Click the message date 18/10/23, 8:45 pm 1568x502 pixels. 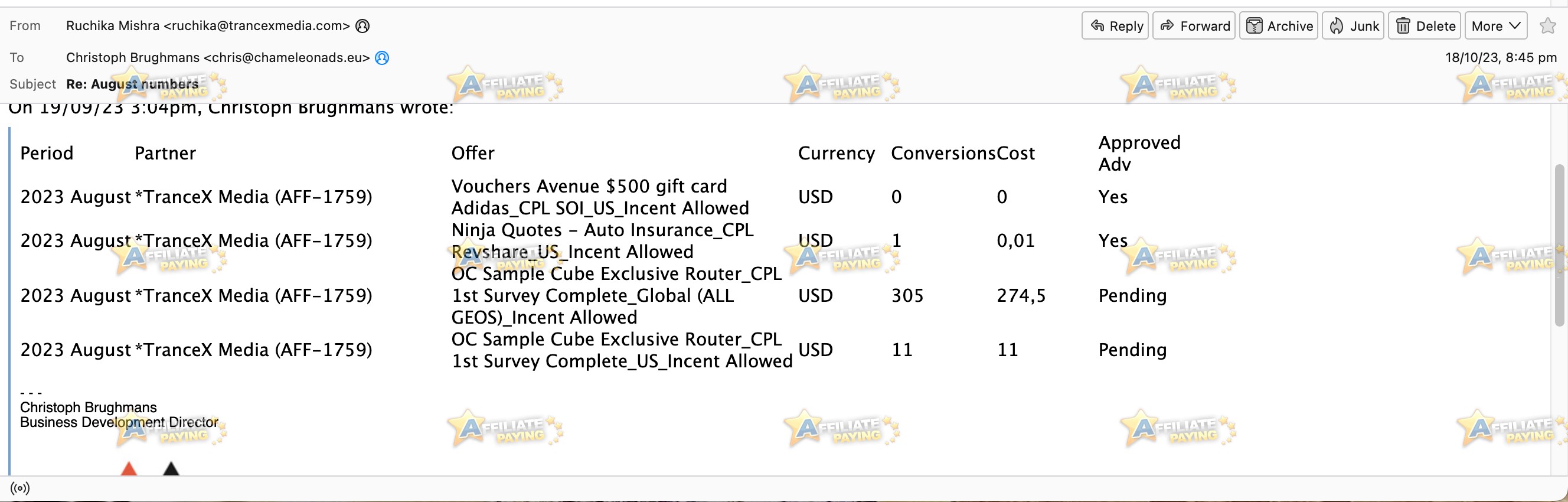pos(1501,57)
